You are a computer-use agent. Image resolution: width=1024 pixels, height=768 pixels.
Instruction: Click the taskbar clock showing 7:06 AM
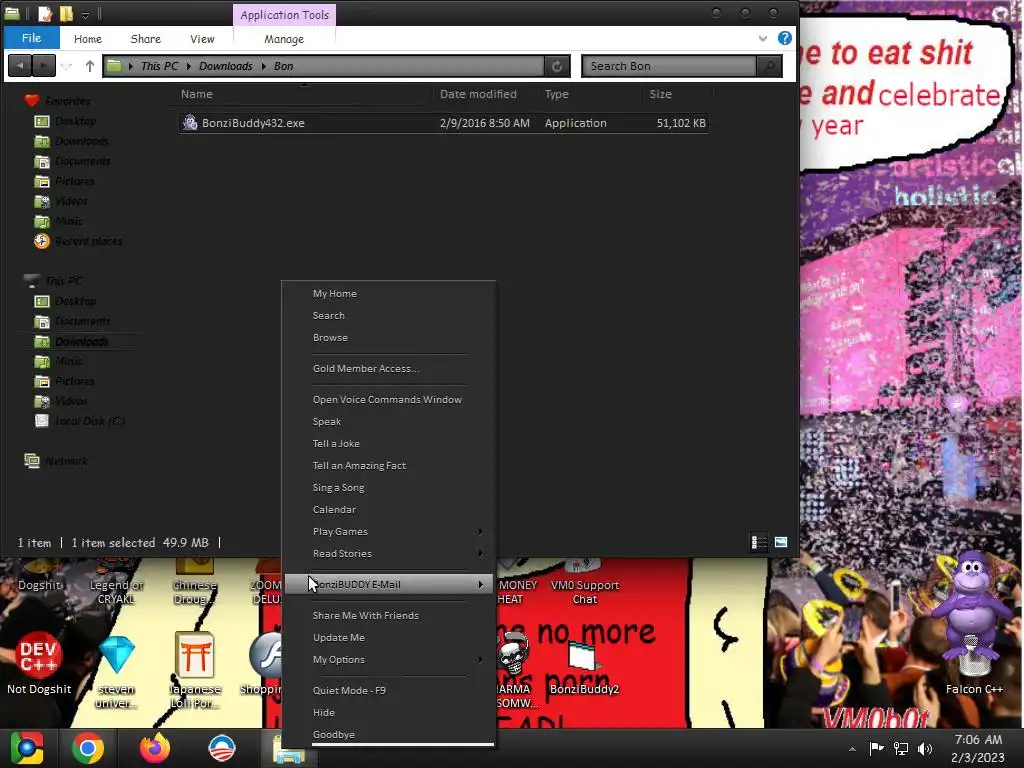(x=978, y=748)
